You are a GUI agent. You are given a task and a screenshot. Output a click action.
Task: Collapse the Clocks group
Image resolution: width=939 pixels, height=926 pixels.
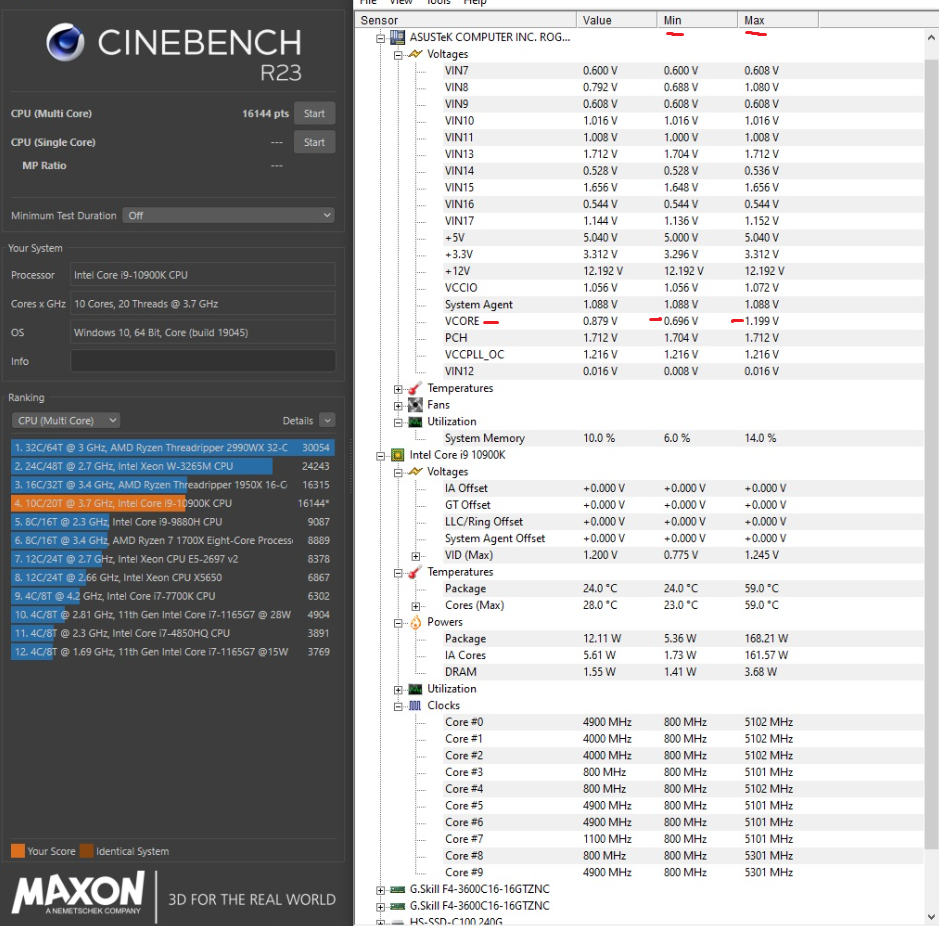398,707
